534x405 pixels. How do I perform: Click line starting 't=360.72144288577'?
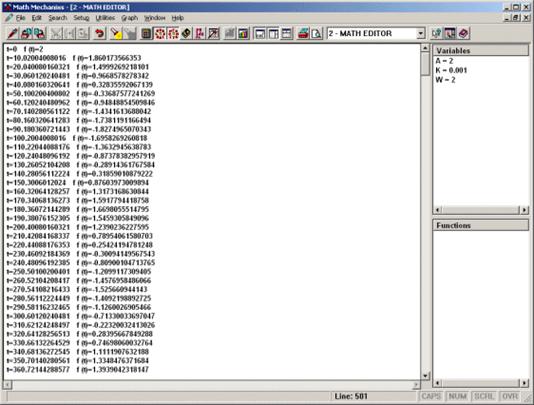(x=77, y=370)
